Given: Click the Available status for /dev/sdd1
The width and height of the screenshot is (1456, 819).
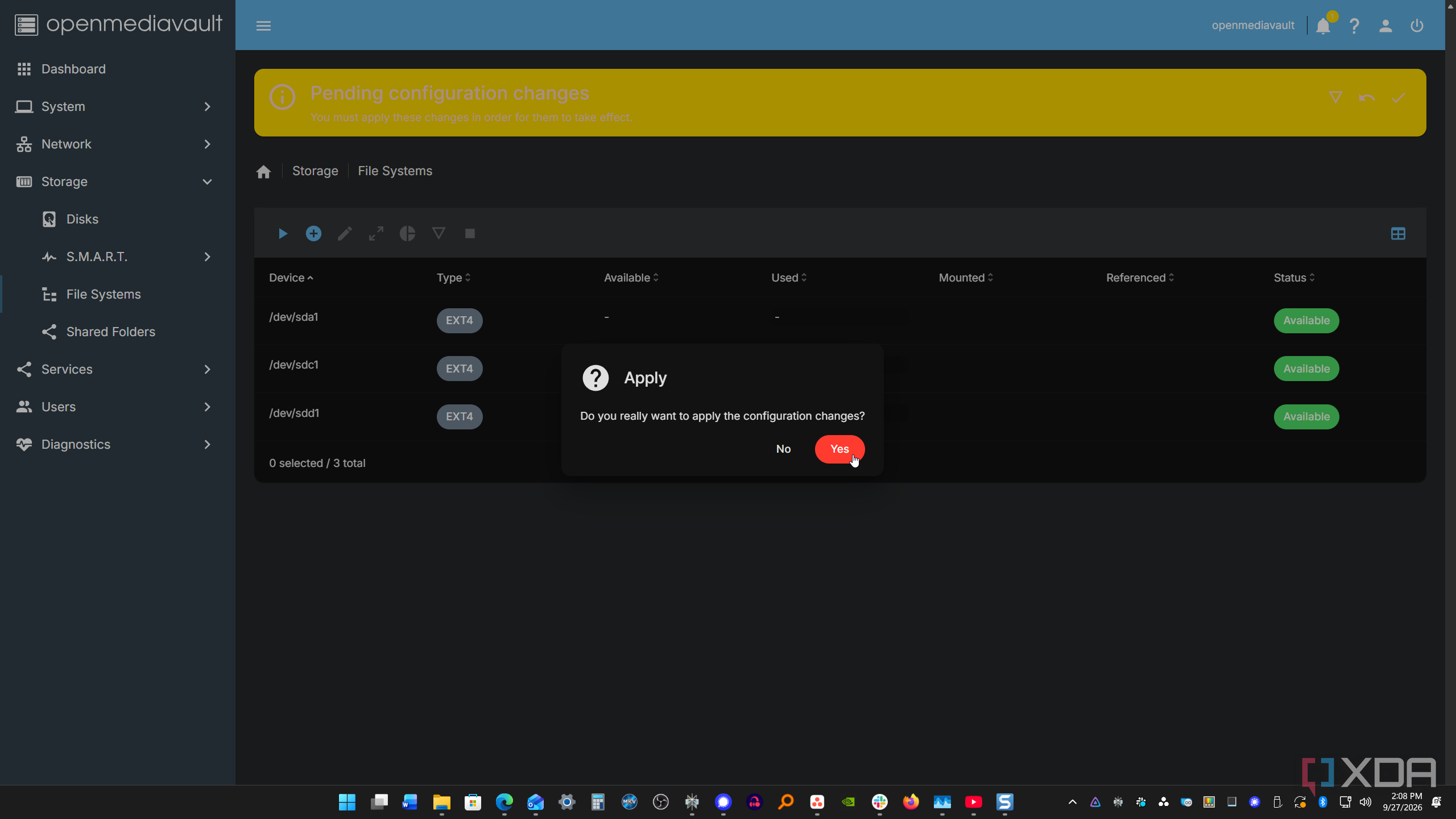Looking at the screenshot, I should coord(1306,416).
